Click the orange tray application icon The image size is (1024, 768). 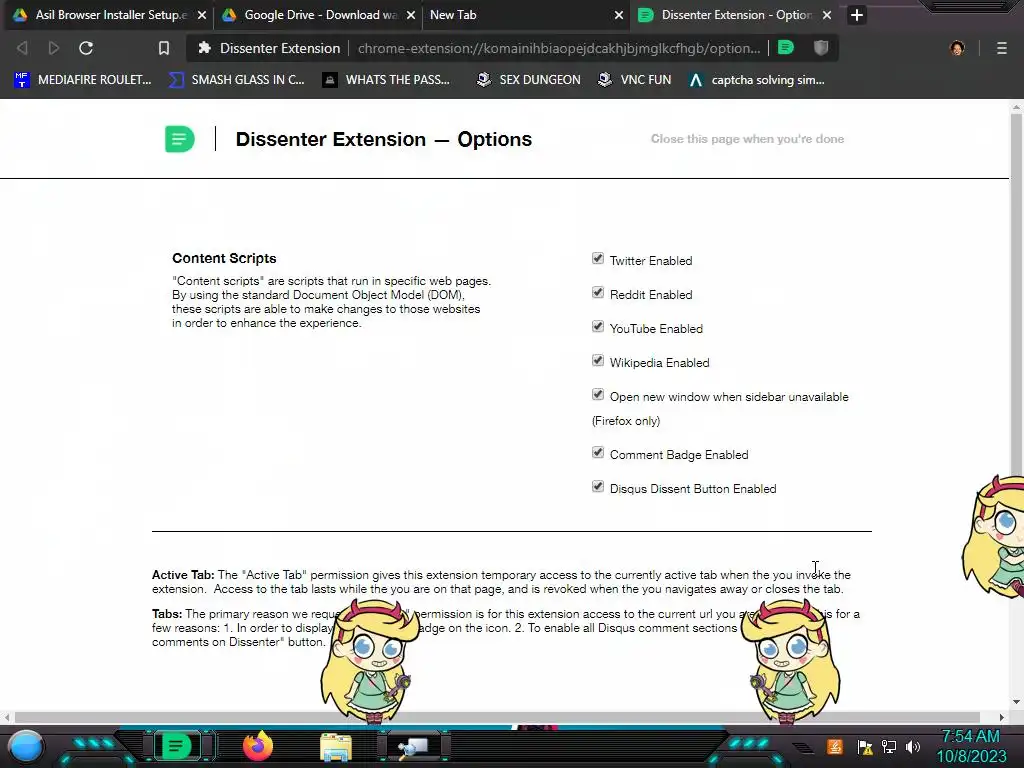[835, 746]
